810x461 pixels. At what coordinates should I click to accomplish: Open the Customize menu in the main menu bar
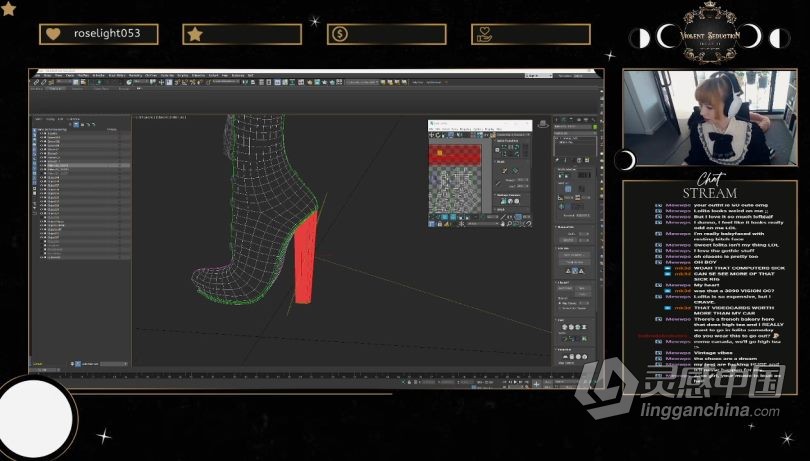(167, 75)
